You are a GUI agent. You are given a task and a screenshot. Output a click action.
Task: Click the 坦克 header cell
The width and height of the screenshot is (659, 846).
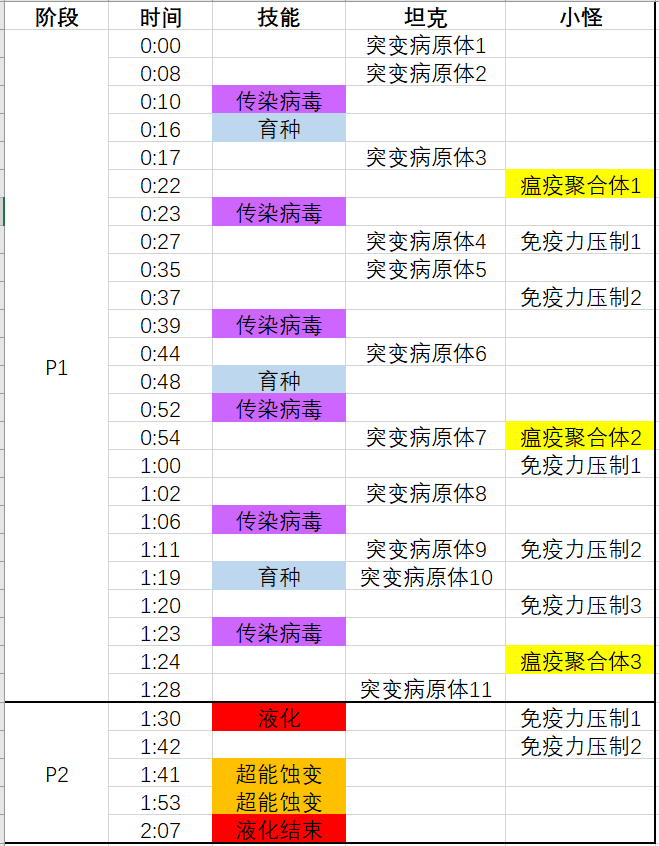pyautogui.click(x=425, y=17)
